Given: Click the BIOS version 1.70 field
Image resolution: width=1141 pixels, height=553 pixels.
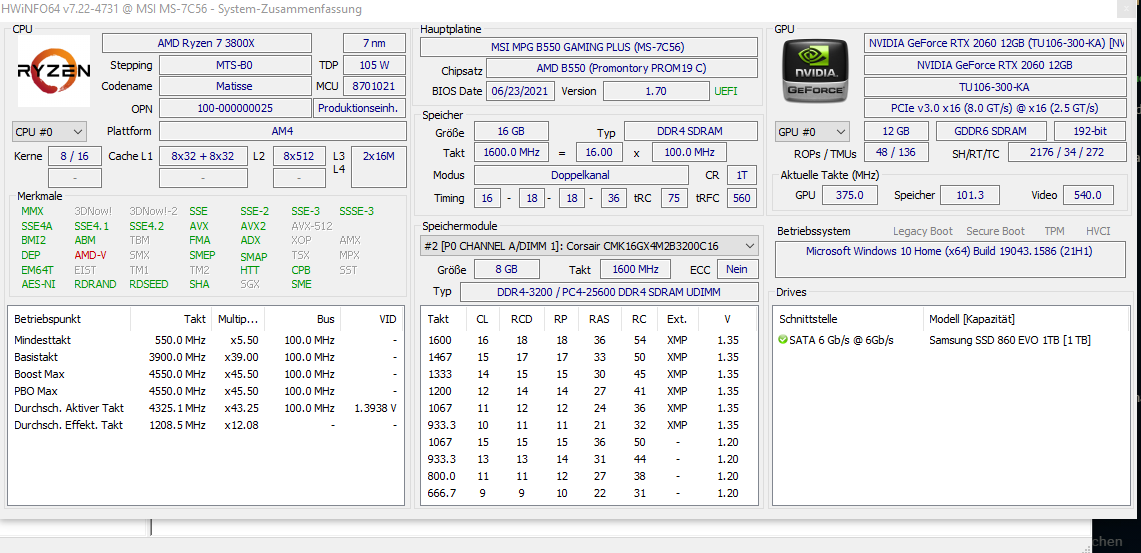Looking at the screenshot, I should pos(656,91).
